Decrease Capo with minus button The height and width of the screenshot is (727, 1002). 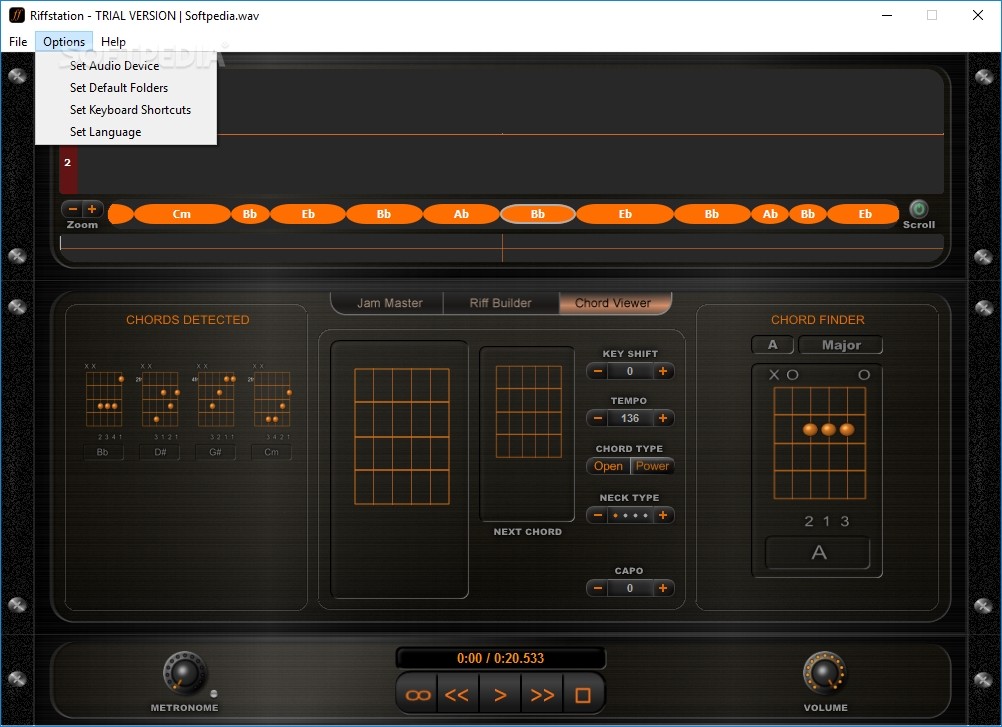[x=597, y=588]
